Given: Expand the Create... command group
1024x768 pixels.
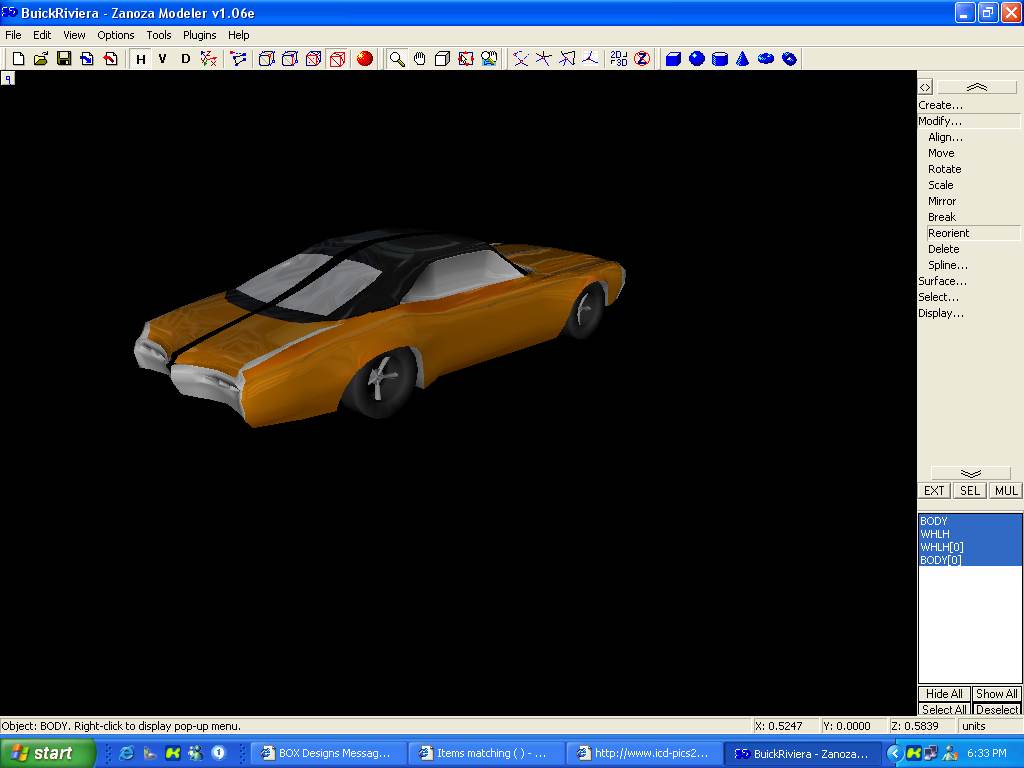Looking at the screenshot, I should 941,105.
